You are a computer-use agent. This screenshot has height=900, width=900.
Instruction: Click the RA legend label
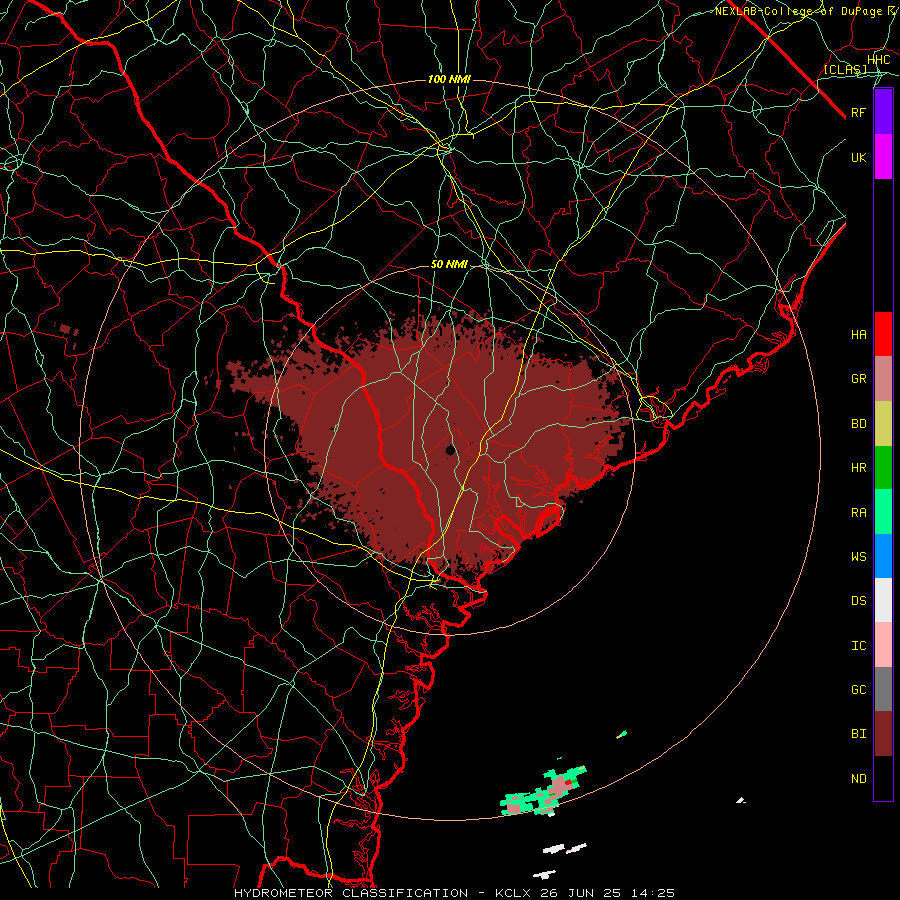[859, 513]
